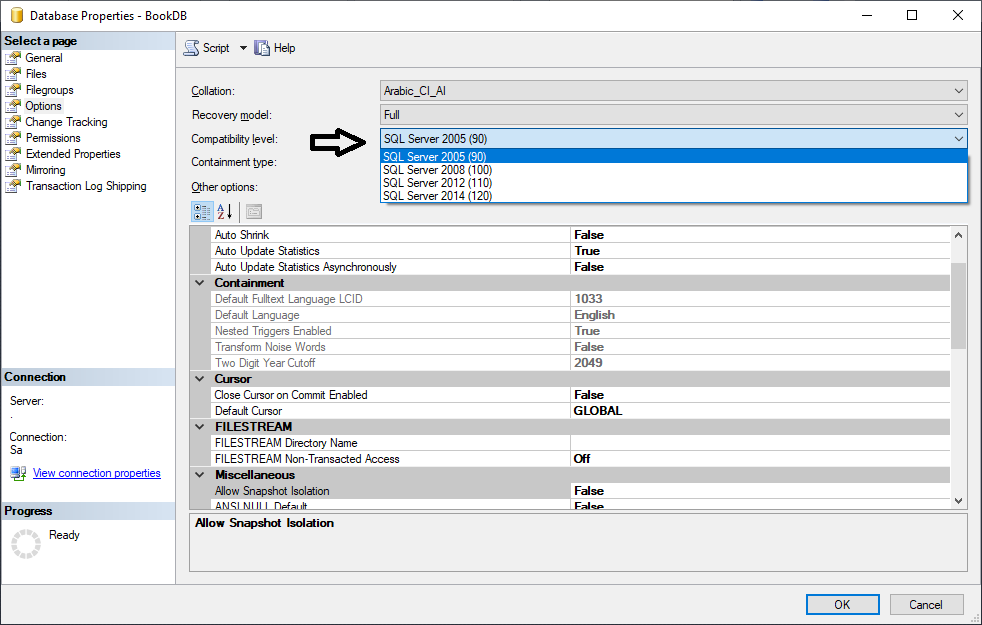Choose SQL Server 2012 (110) compatibility

[674, 183]
